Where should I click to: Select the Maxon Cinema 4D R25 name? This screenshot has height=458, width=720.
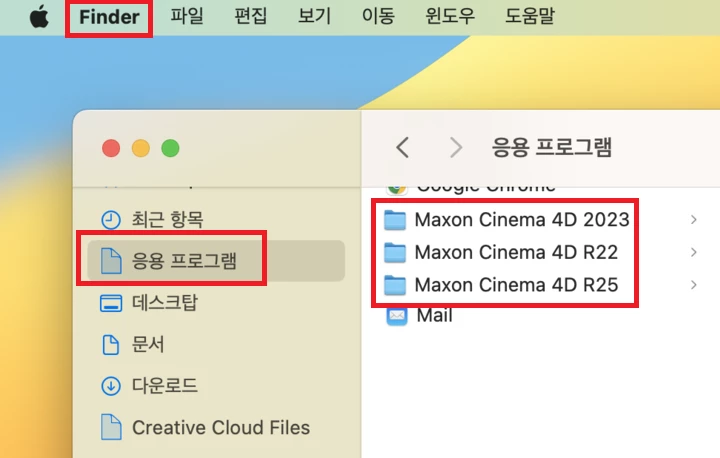516,285
